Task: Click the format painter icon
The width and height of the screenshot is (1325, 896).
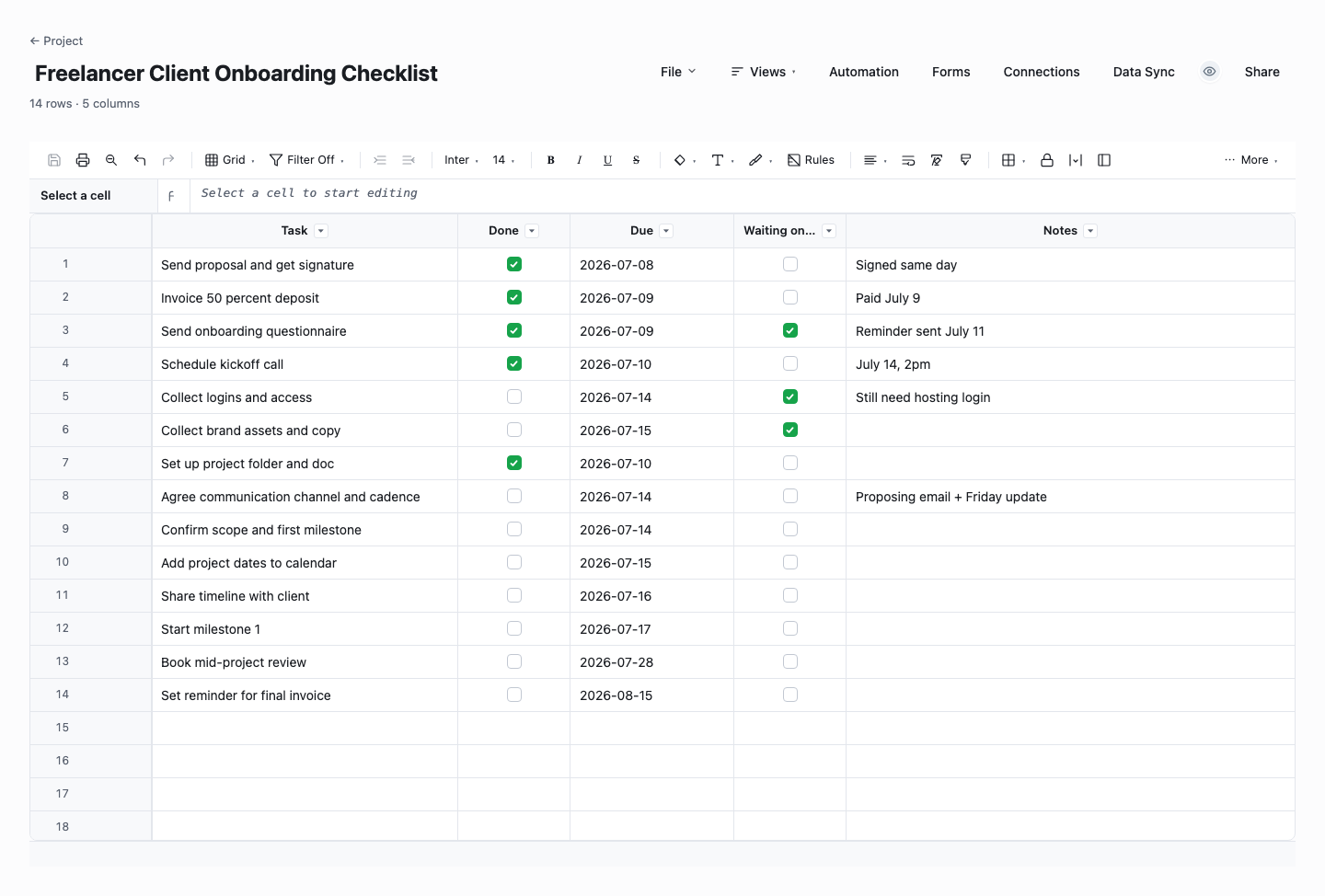Action: (965, 160)
